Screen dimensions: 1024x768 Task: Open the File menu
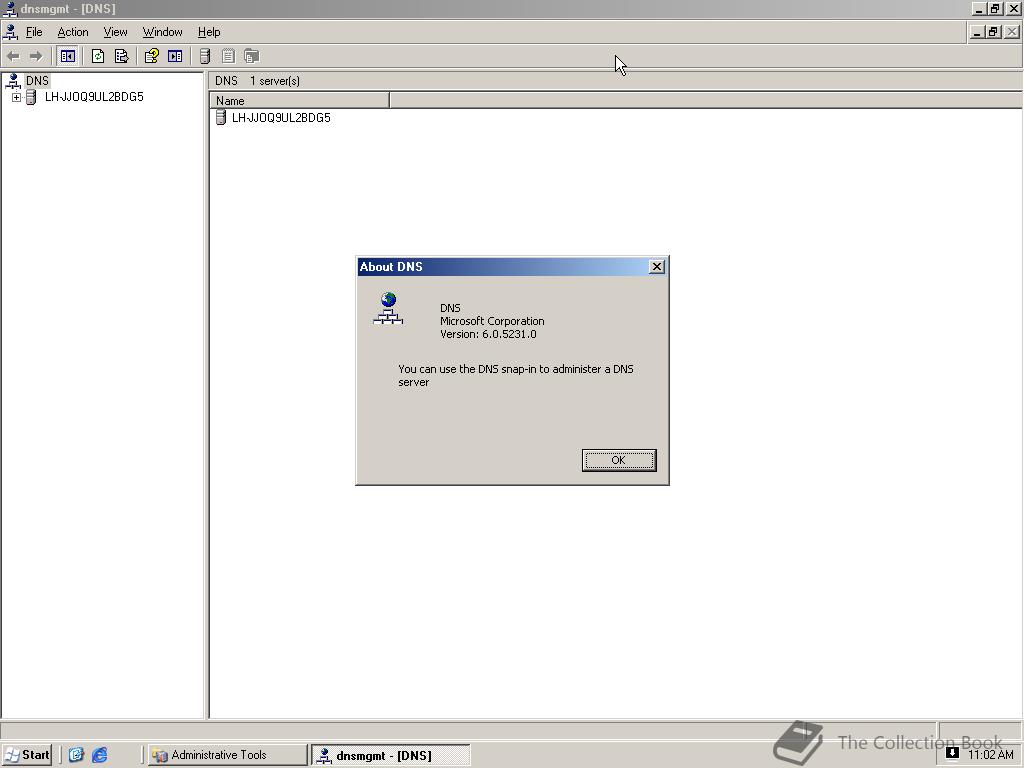click(x=34, y=32)
